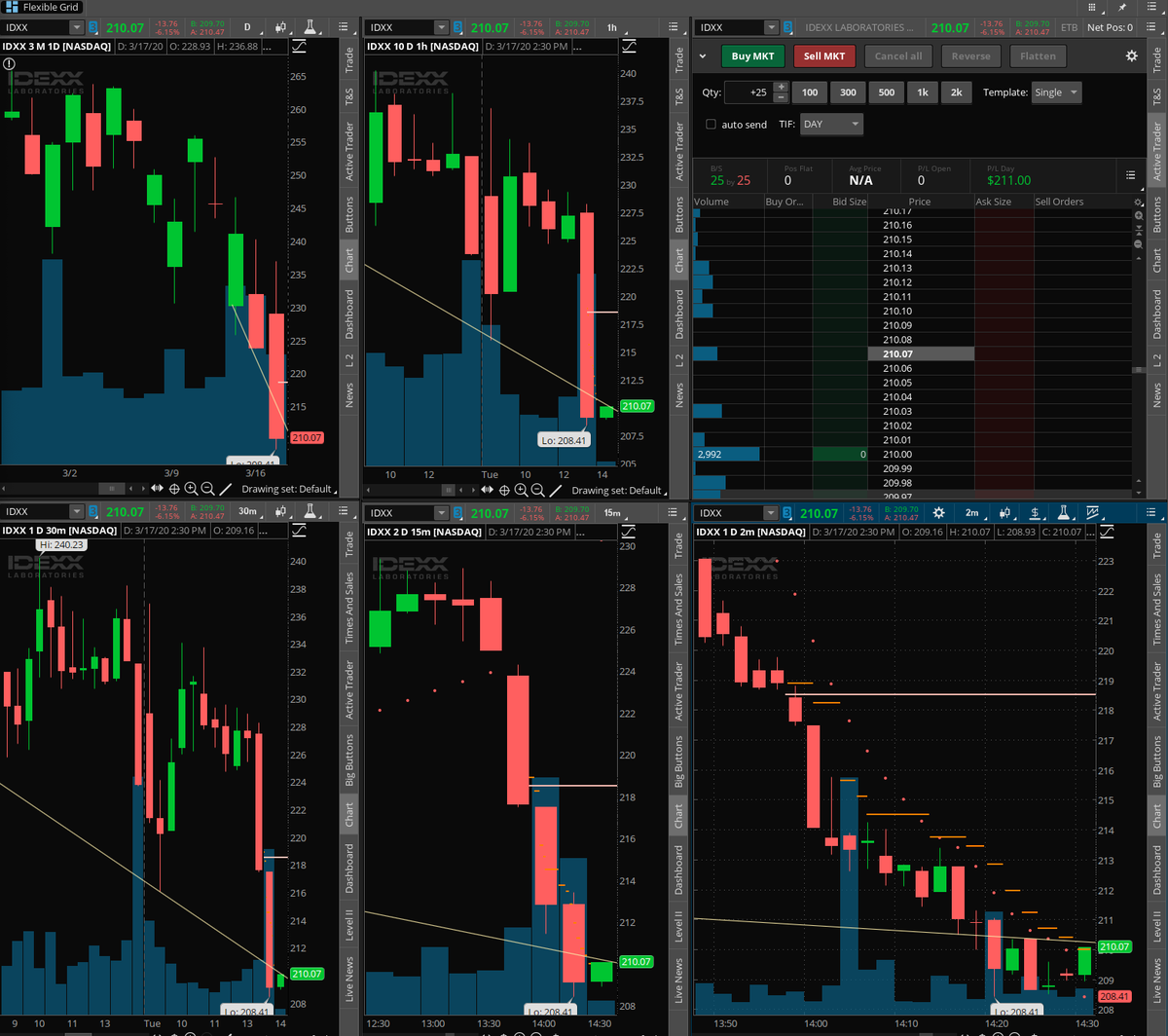Select line drawing tool below 1h chart
Viewport: 1168px width, 1036px height.
pyautogui.click(x=557, y=491)
